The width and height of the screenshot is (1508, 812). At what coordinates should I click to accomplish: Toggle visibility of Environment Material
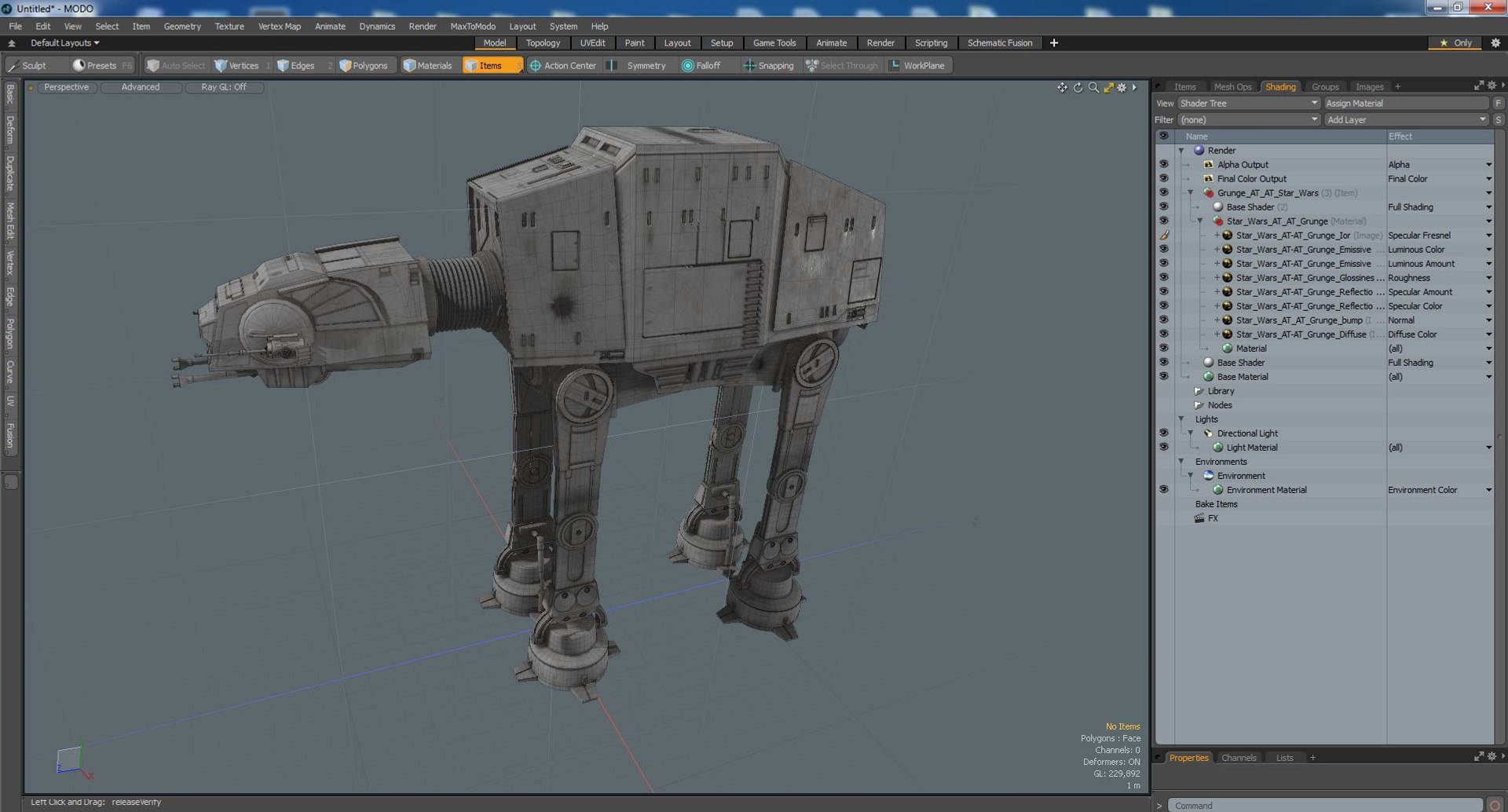1164,490
